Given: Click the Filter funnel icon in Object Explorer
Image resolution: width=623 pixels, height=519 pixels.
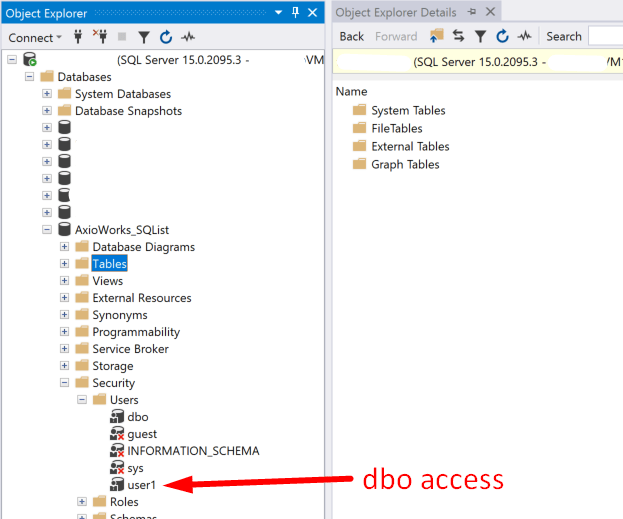Looking at the screenshot, I should click(144, 37).
